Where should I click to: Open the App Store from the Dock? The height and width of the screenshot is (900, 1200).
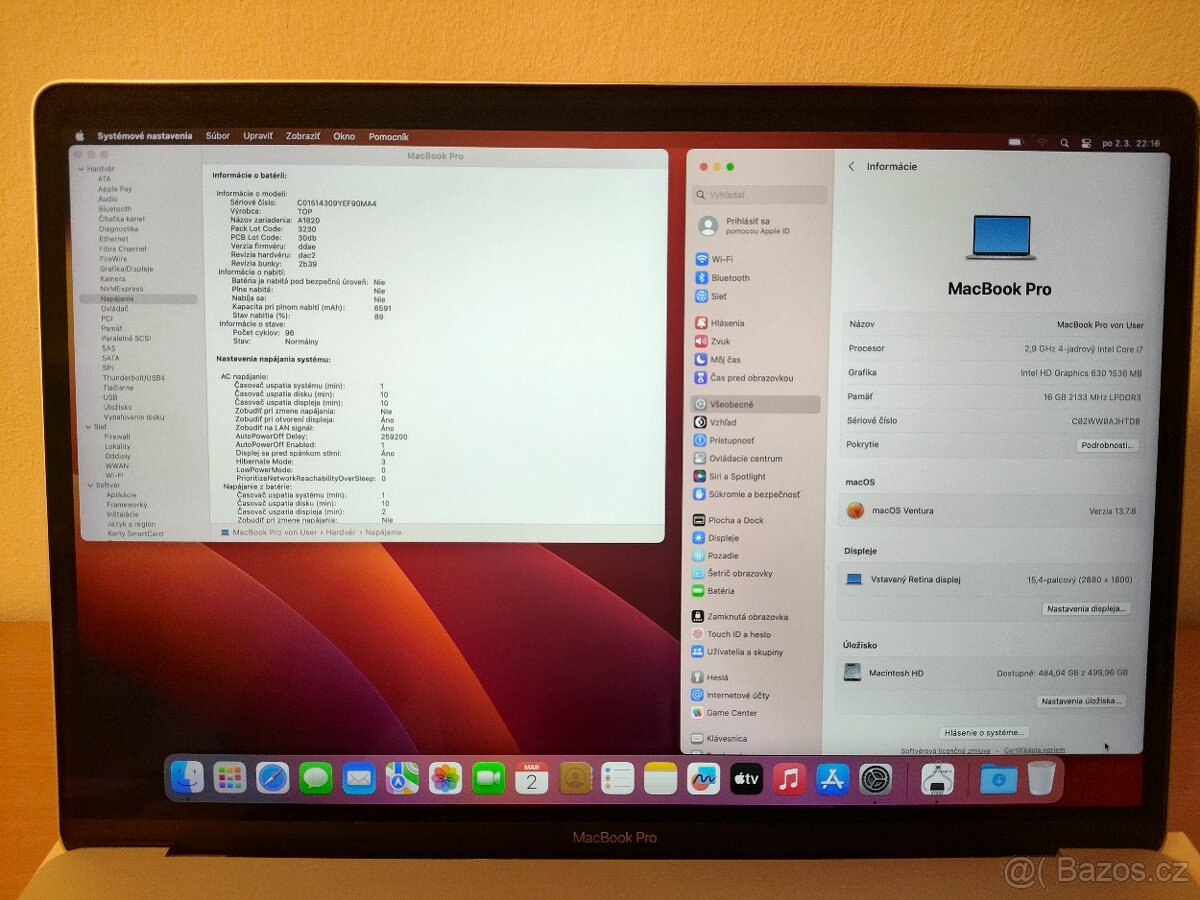point(830,778)
